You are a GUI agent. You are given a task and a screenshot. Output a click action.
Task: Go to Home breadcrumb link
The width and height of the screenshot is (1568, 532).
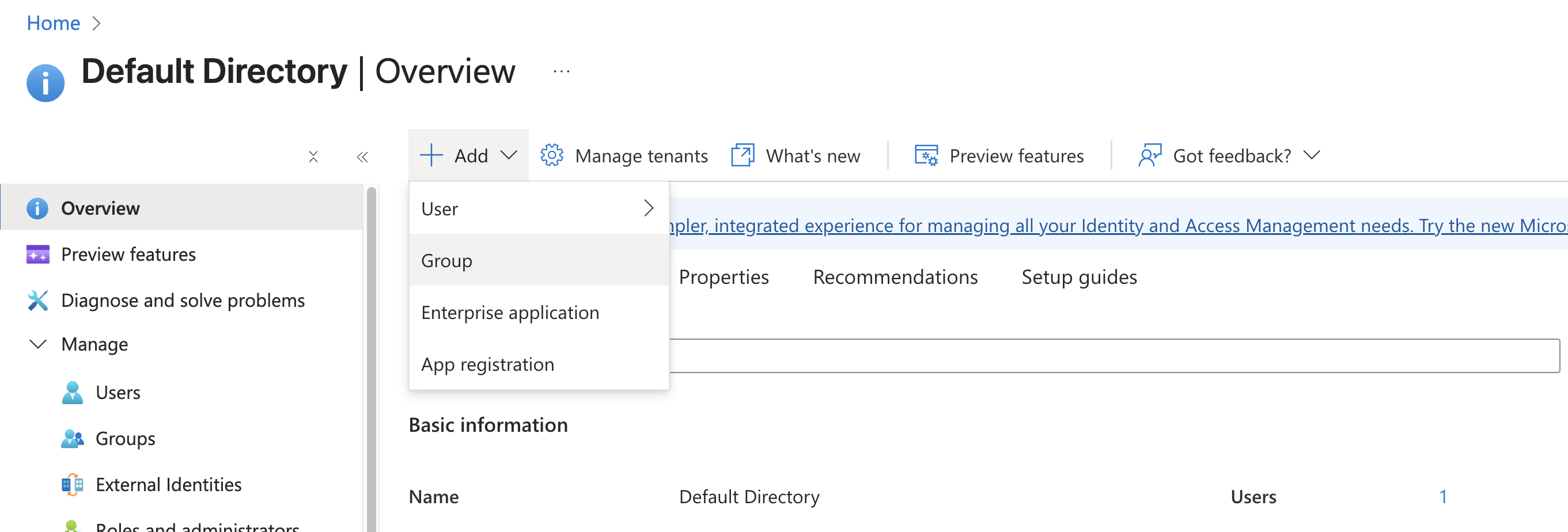(54, 23)
